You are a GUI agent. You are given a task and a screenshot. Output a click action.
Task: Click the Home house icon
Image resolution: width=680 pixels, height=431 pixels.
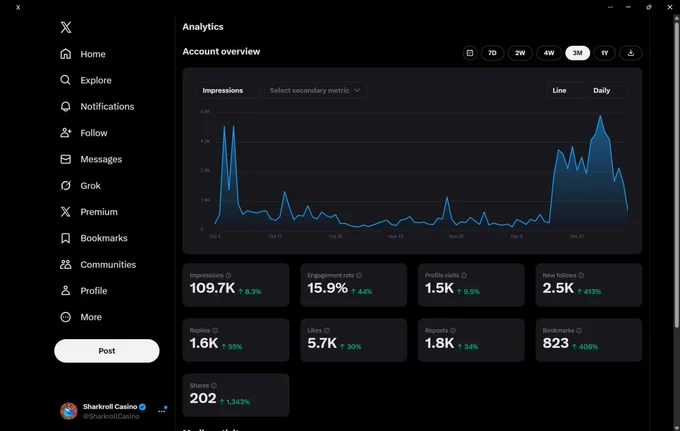(65, 54)
